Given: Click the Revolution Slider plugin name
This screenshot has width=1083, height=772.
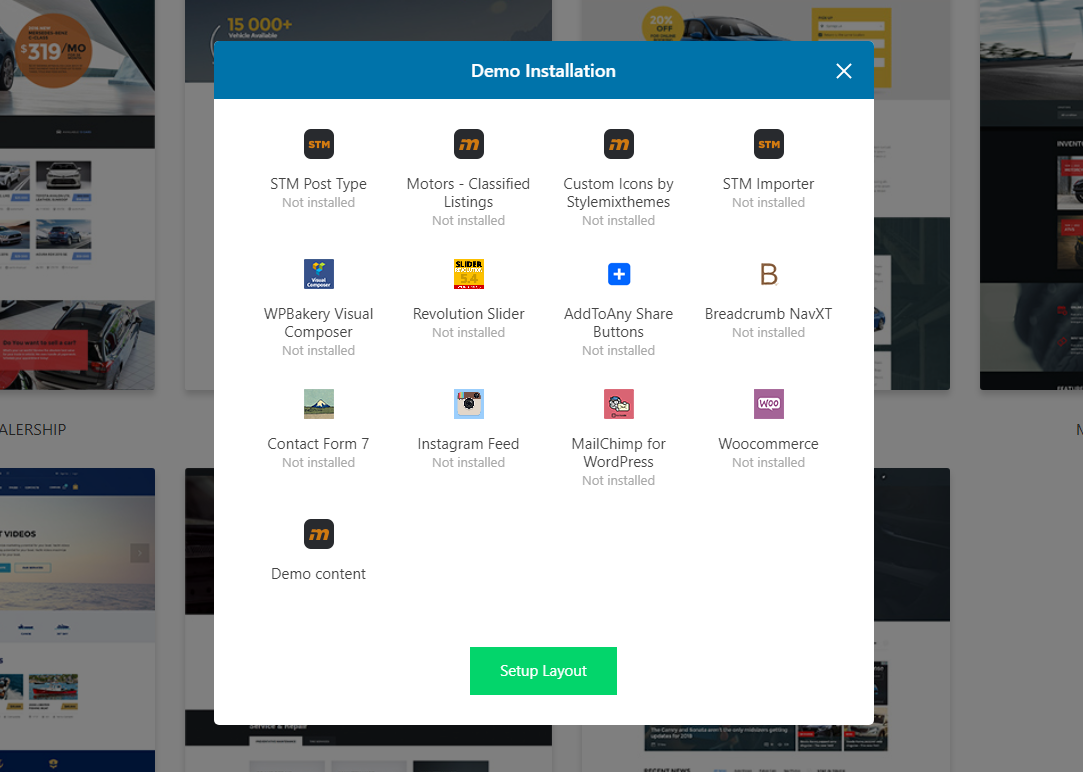Looking at the screenshot, I should pos(468,314).
